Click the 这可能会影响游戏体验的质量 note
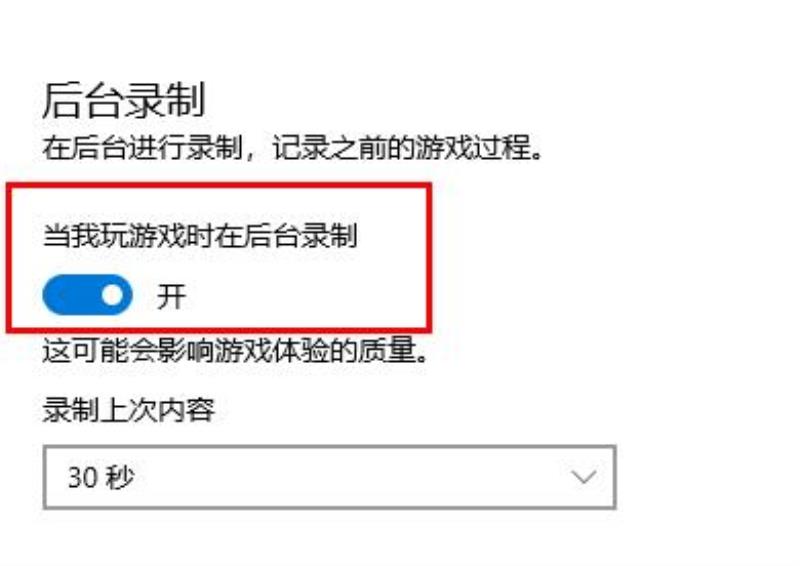800x566 pixels. coord(235,350)
